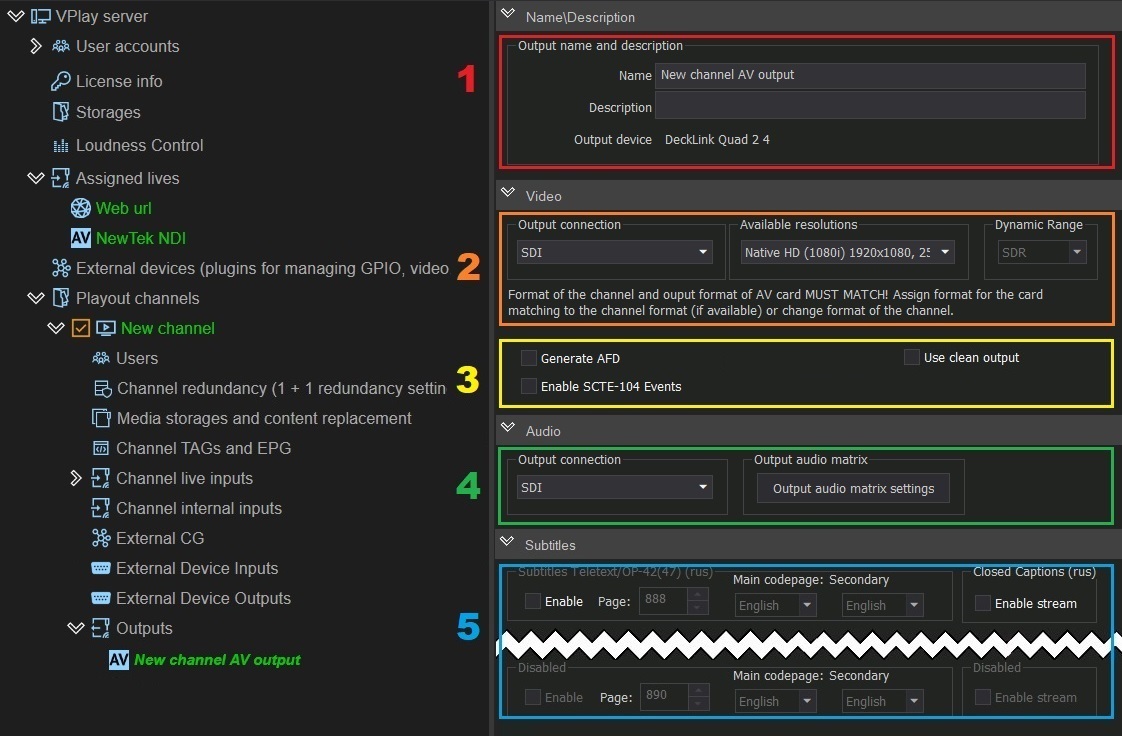
Task: Open the Video Output connection dropdown
Action: coord(615,252)
